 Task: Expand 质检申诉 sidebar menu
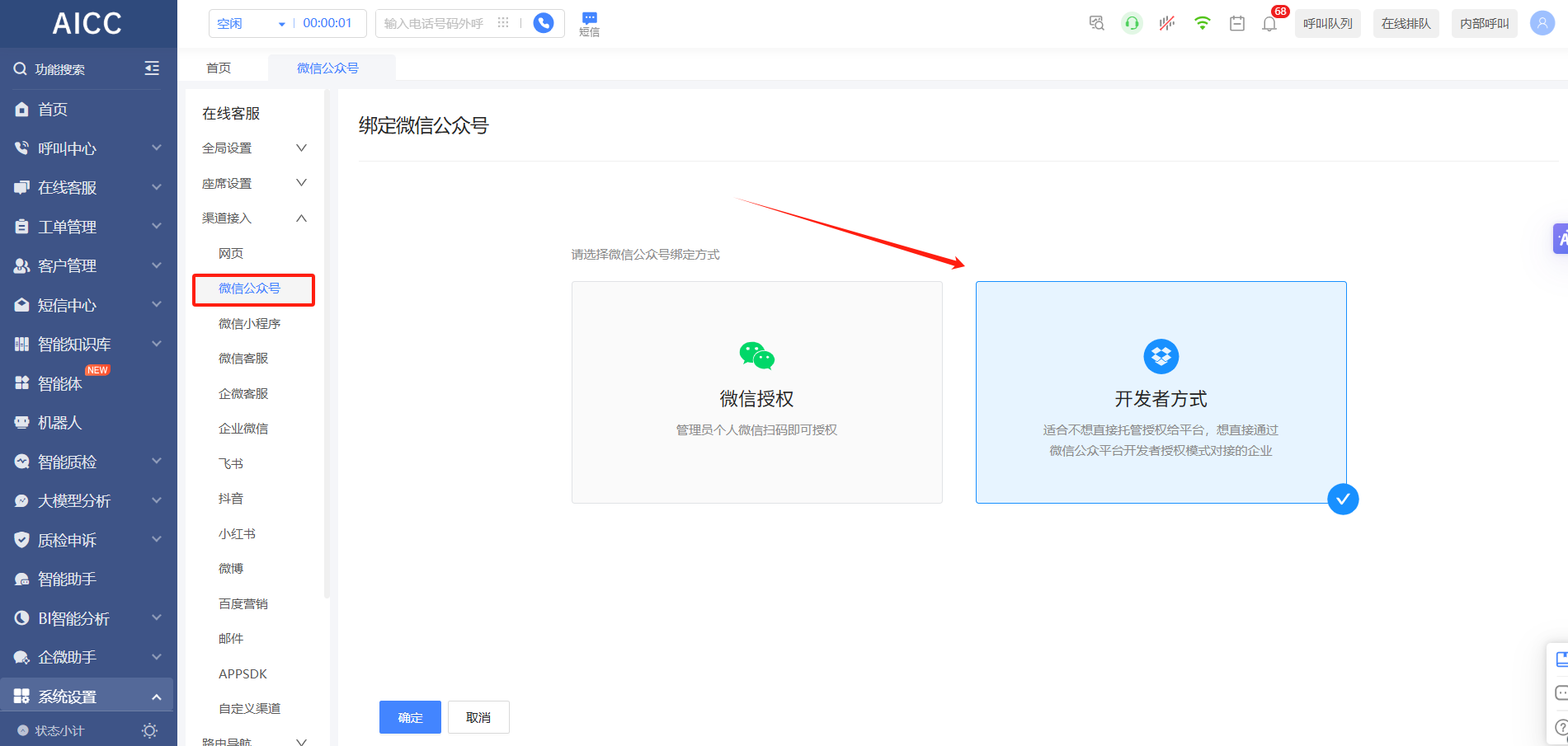pos(88,540)
